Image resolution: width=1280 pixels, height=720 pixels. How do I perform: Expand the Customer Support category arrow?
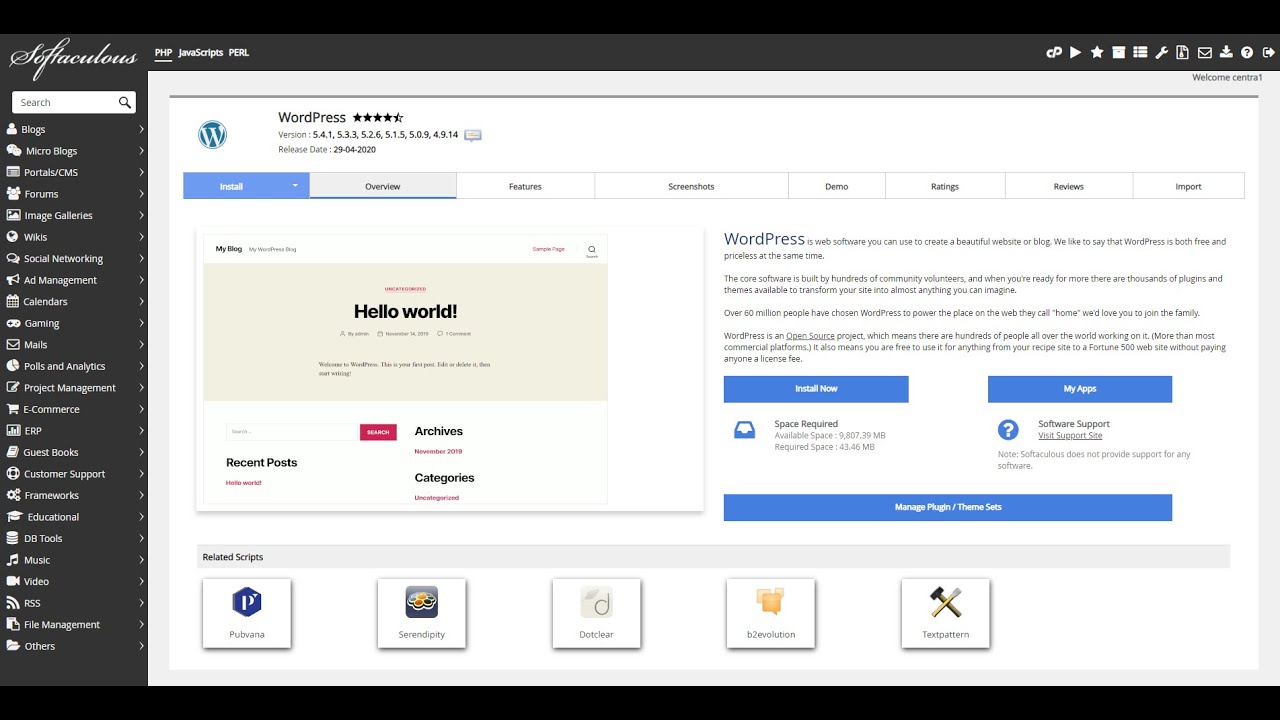pos(141,473)
